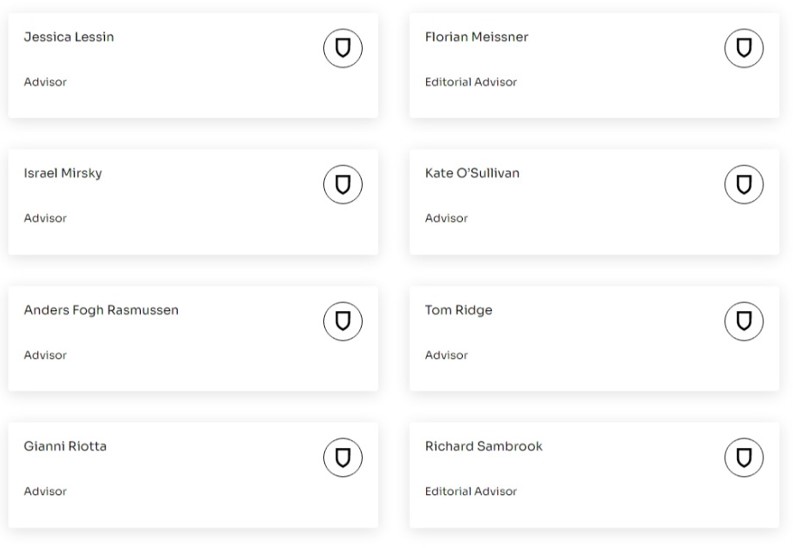Click the Anders Fogh Rasmussen name
793x548 pixels.
[101, 310]
